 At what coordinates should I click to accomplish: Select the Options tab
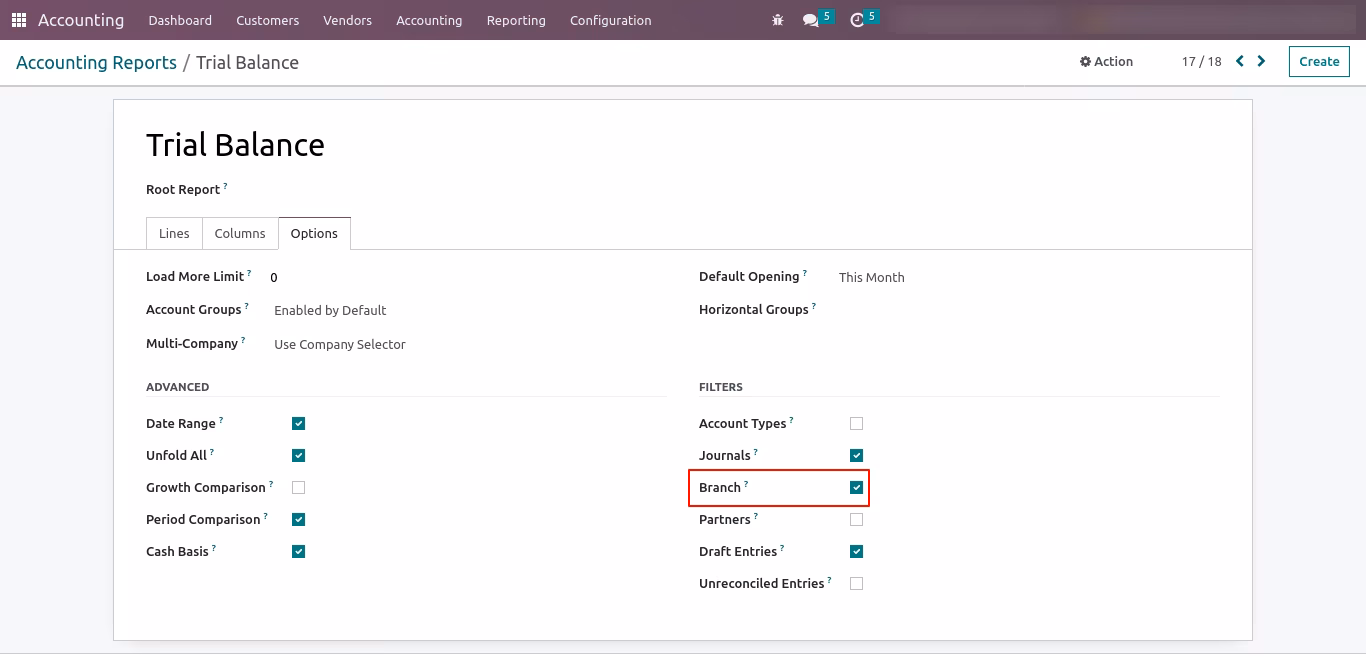(x=314, y=233)
